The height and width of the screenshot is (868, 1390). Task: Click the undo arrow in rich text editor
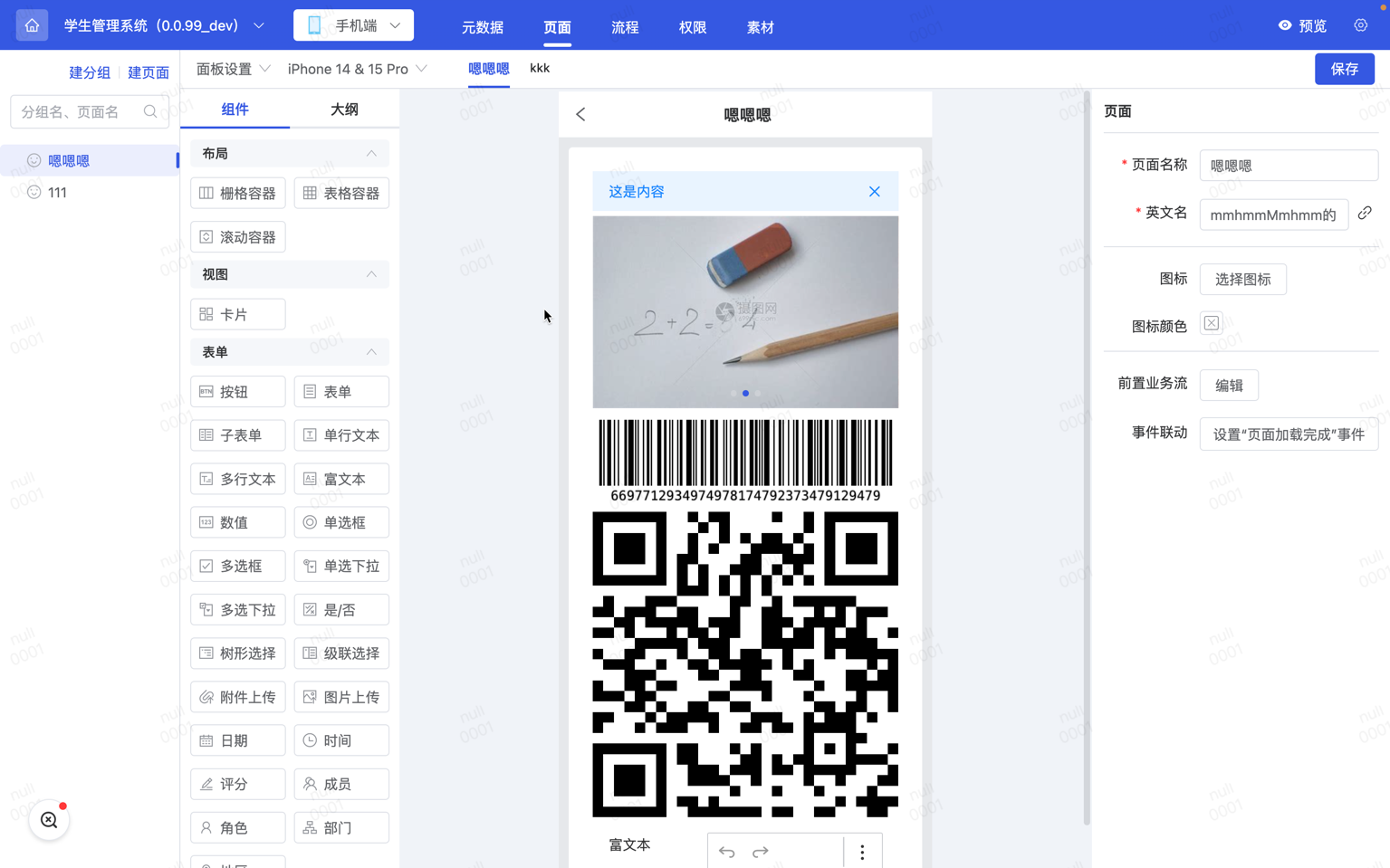(x=726, y=852)
